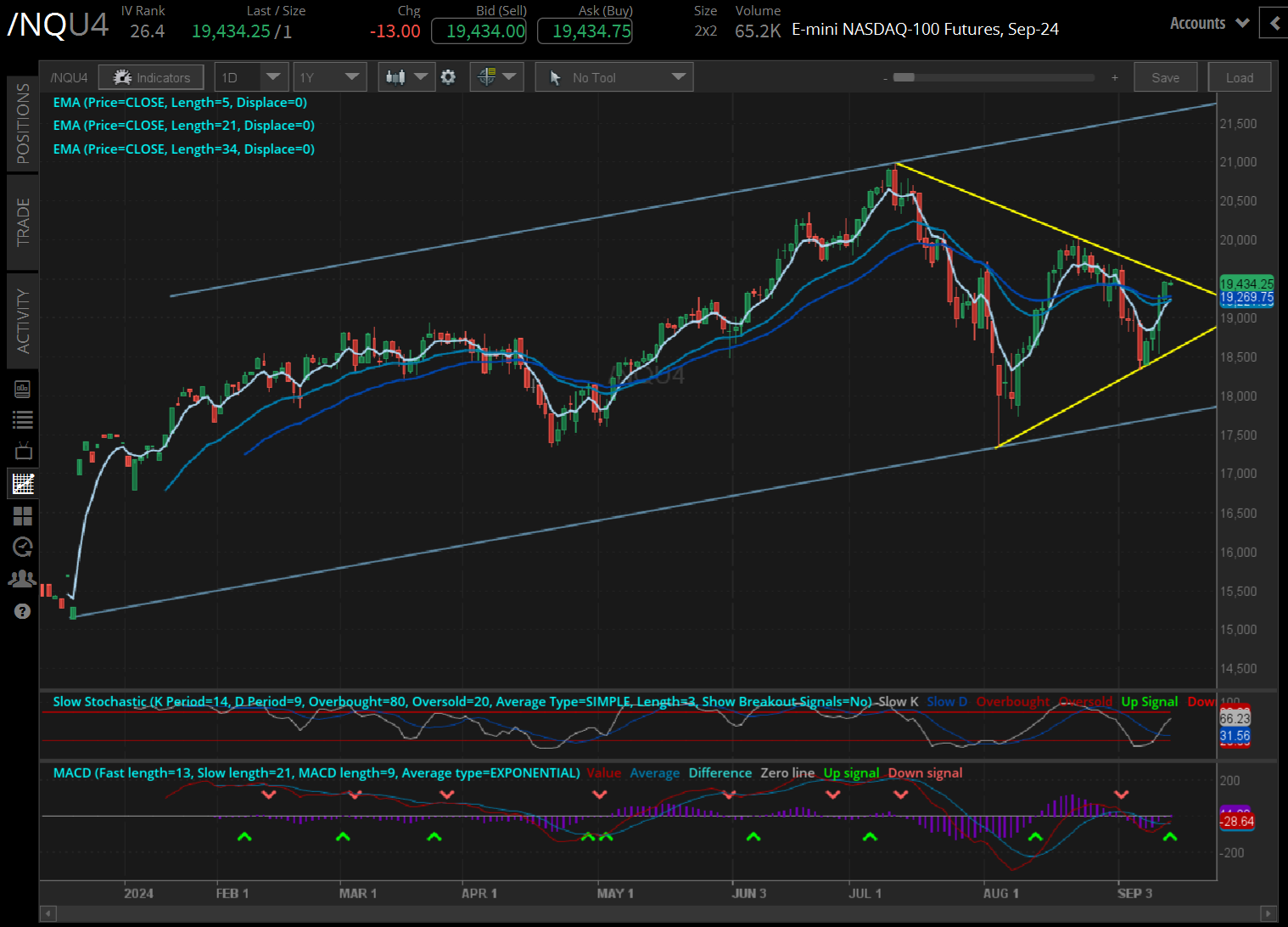Open the grid layout icon in sidebar
Viewport: 1288px width, 927px height.
coord(23,515)
